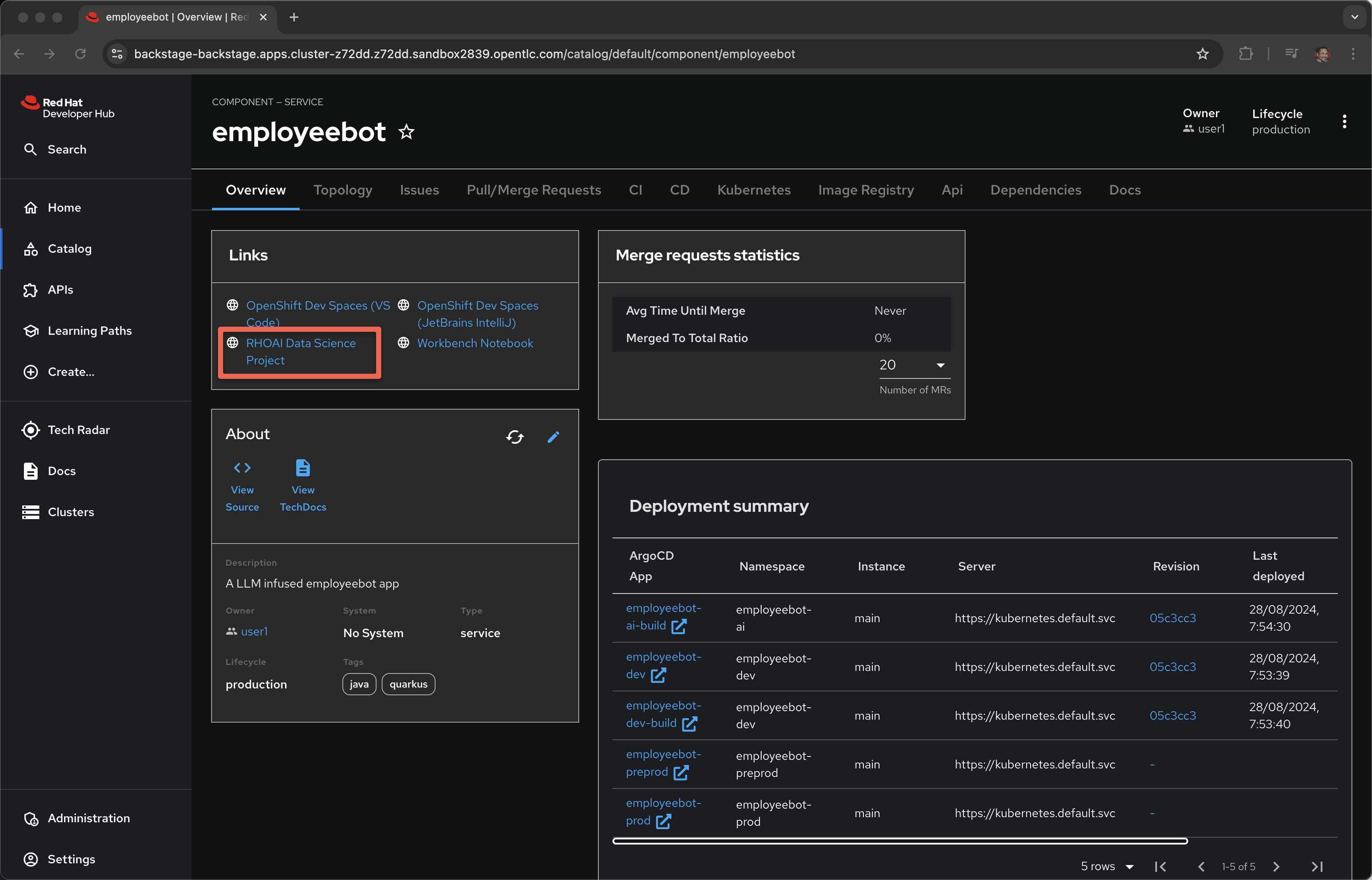The width and height of the screenshot is (1372, 880).
Task: Bookmark this page with the star icon
Action: (x=1202, y=54)
